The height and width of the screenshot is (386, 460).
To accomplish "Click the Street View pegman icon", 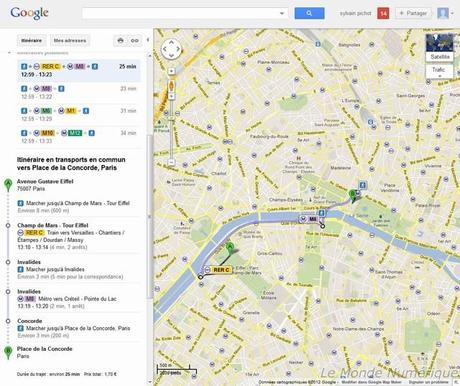I will pos(171,86).
